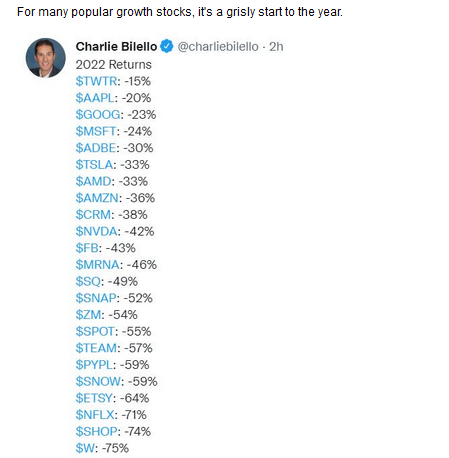Click the blue verified badge icon

tap(167, 46)
